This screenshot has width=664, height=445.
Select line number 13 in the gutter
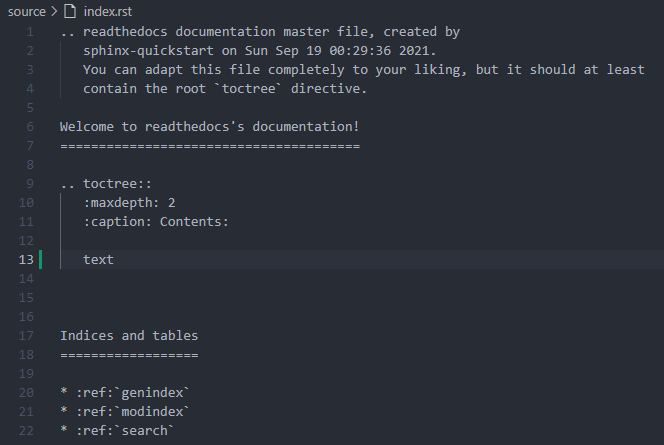[26, 260]
